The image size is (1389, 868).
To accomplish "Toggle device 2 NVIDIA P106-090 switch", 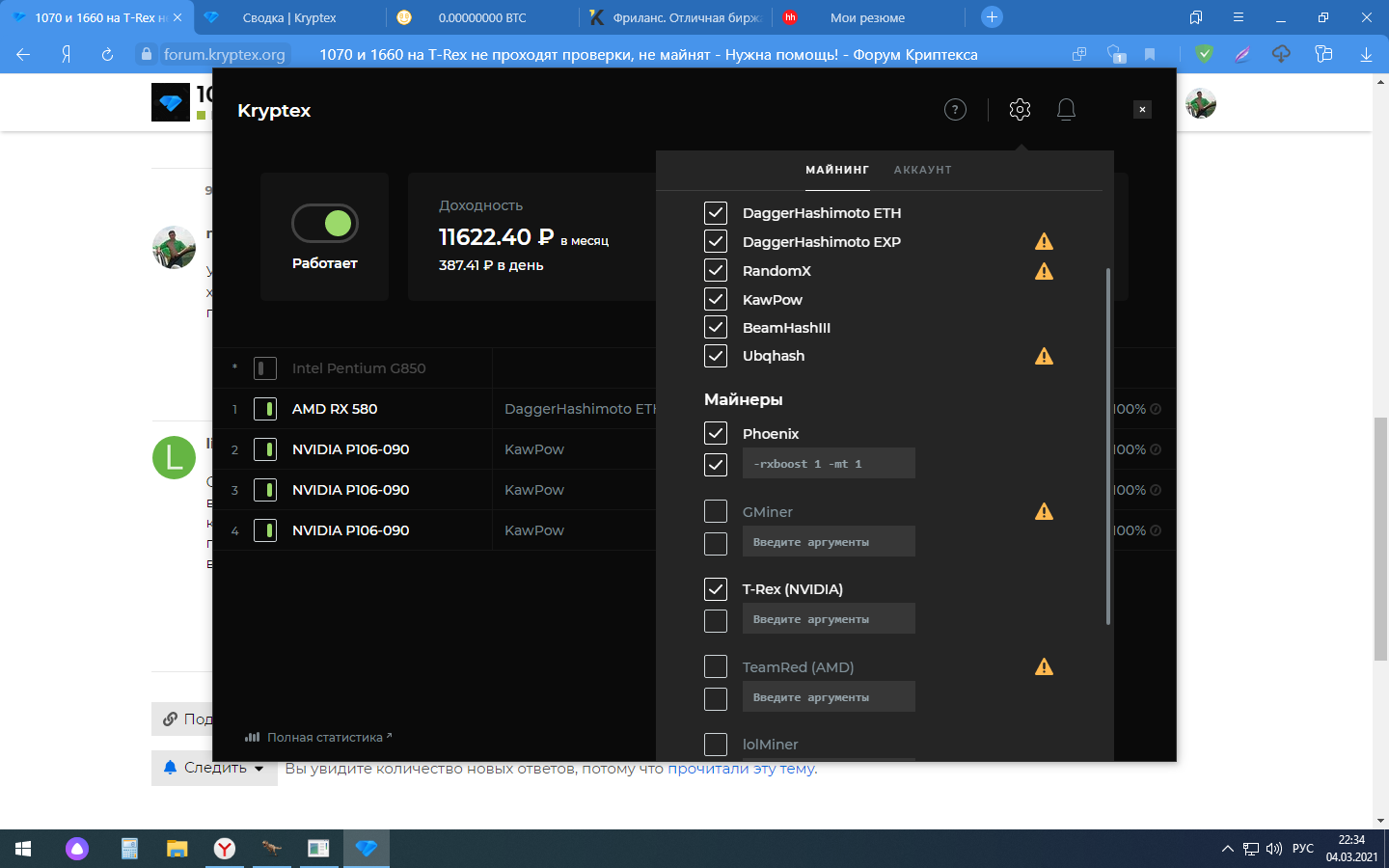I will click(x=265, y=449).
